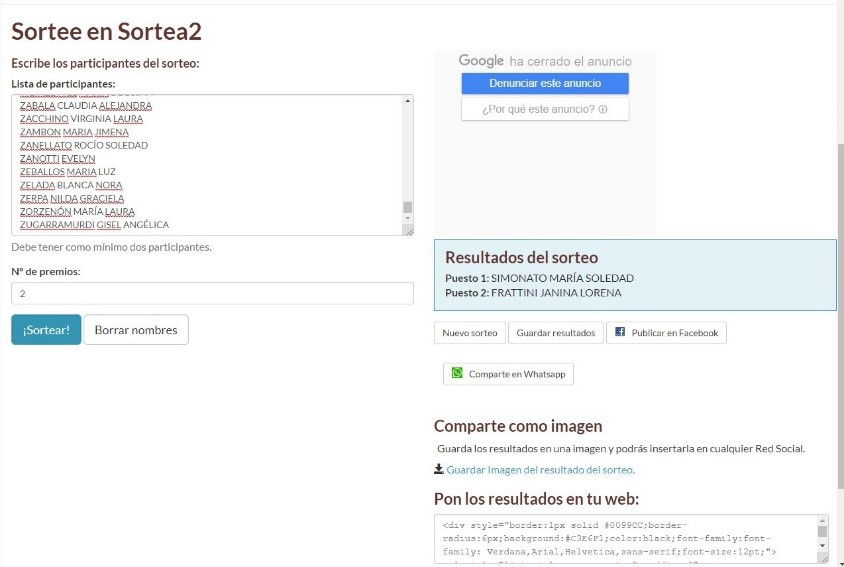844x567 pixels.
Task: Select ZAMBON MARIA JIMENA in the list
Action: click(x=74, y=132)
